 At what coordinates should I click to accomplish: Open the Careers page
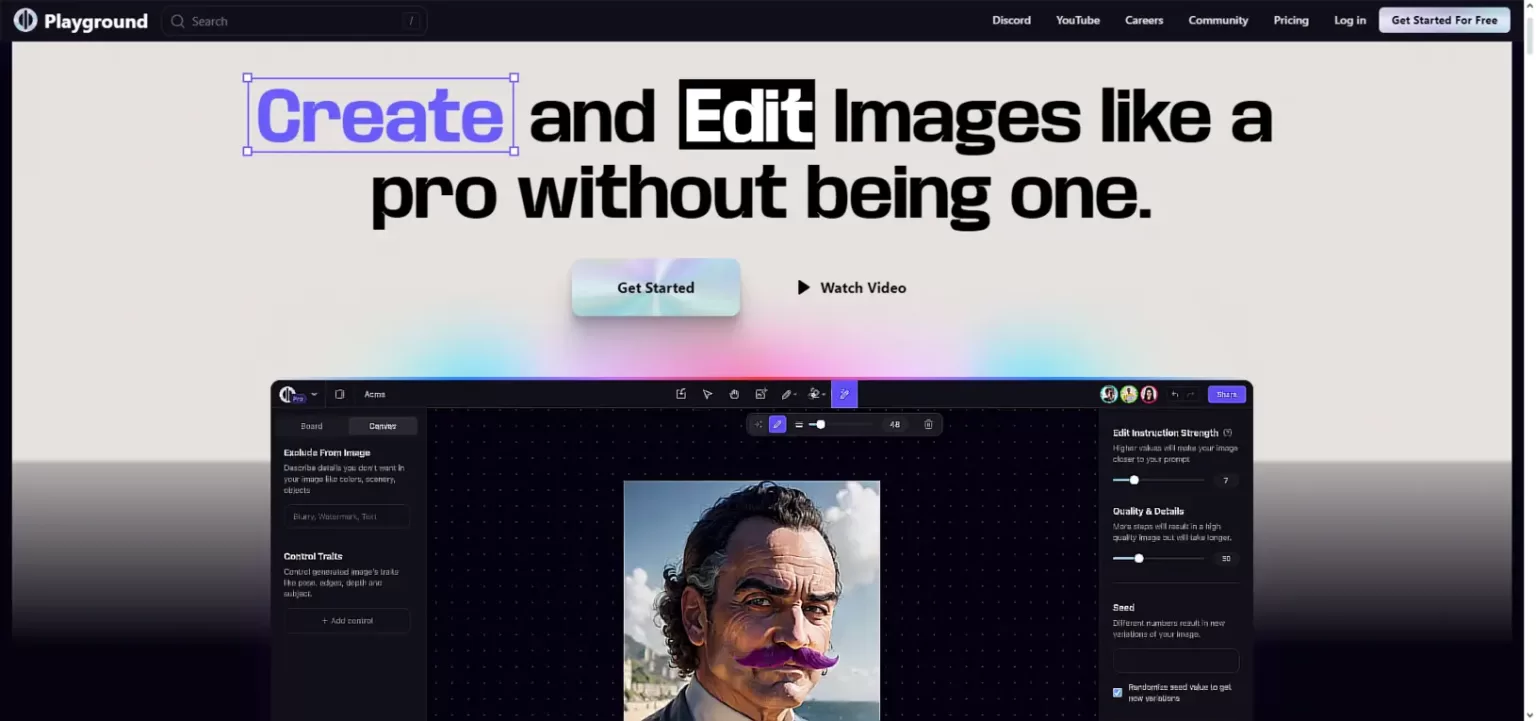(1144, 20)
